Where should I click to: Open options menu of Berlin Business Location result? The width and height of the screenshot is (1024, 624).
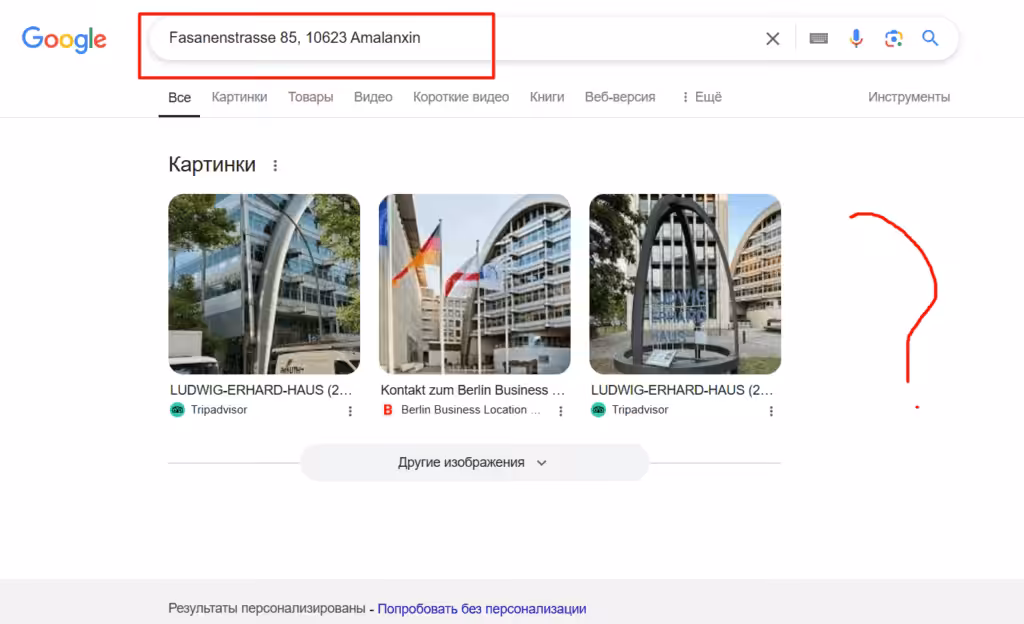coord(560,411)
